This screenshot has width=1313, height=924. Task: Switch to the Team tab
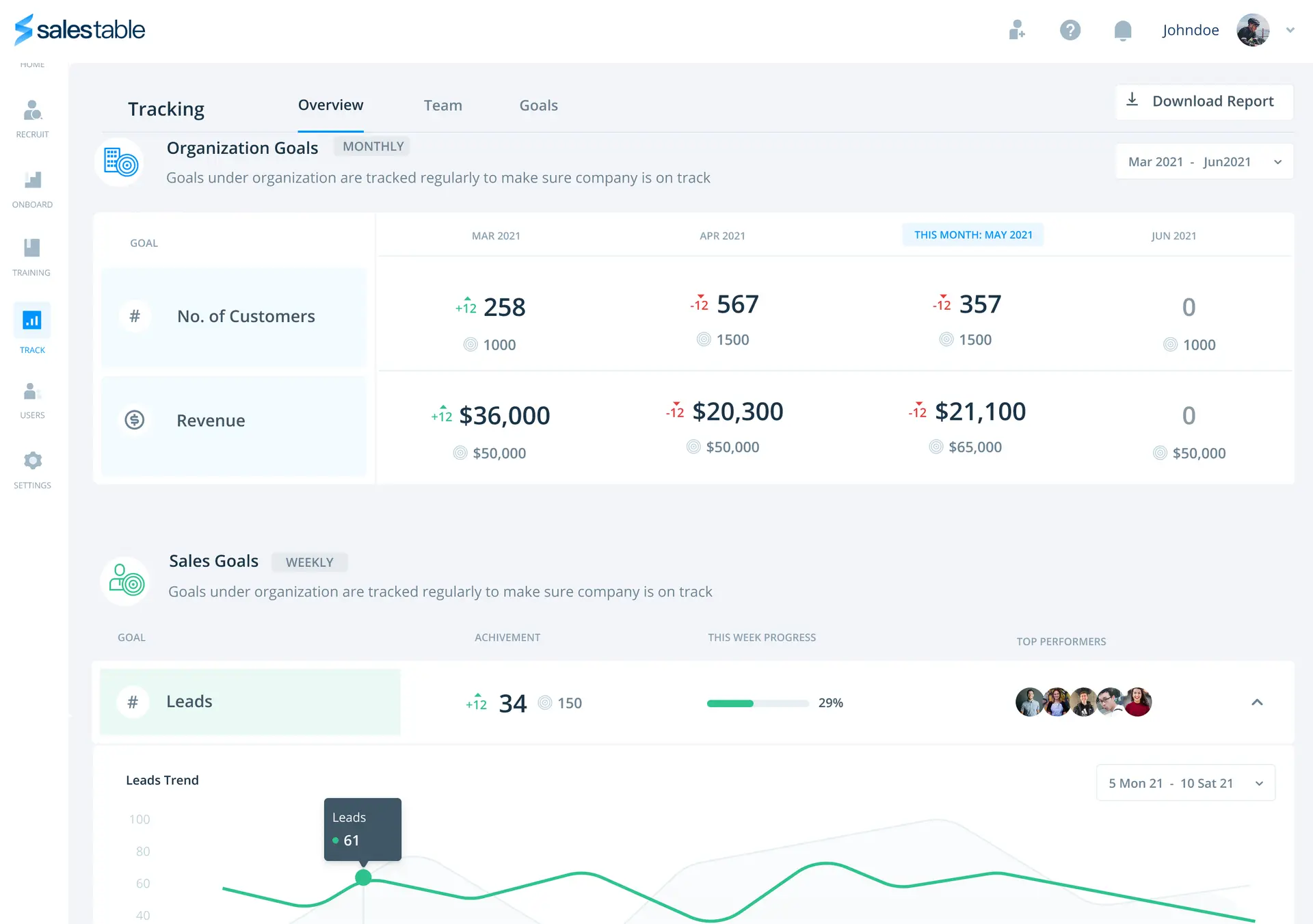click(442, 105)
